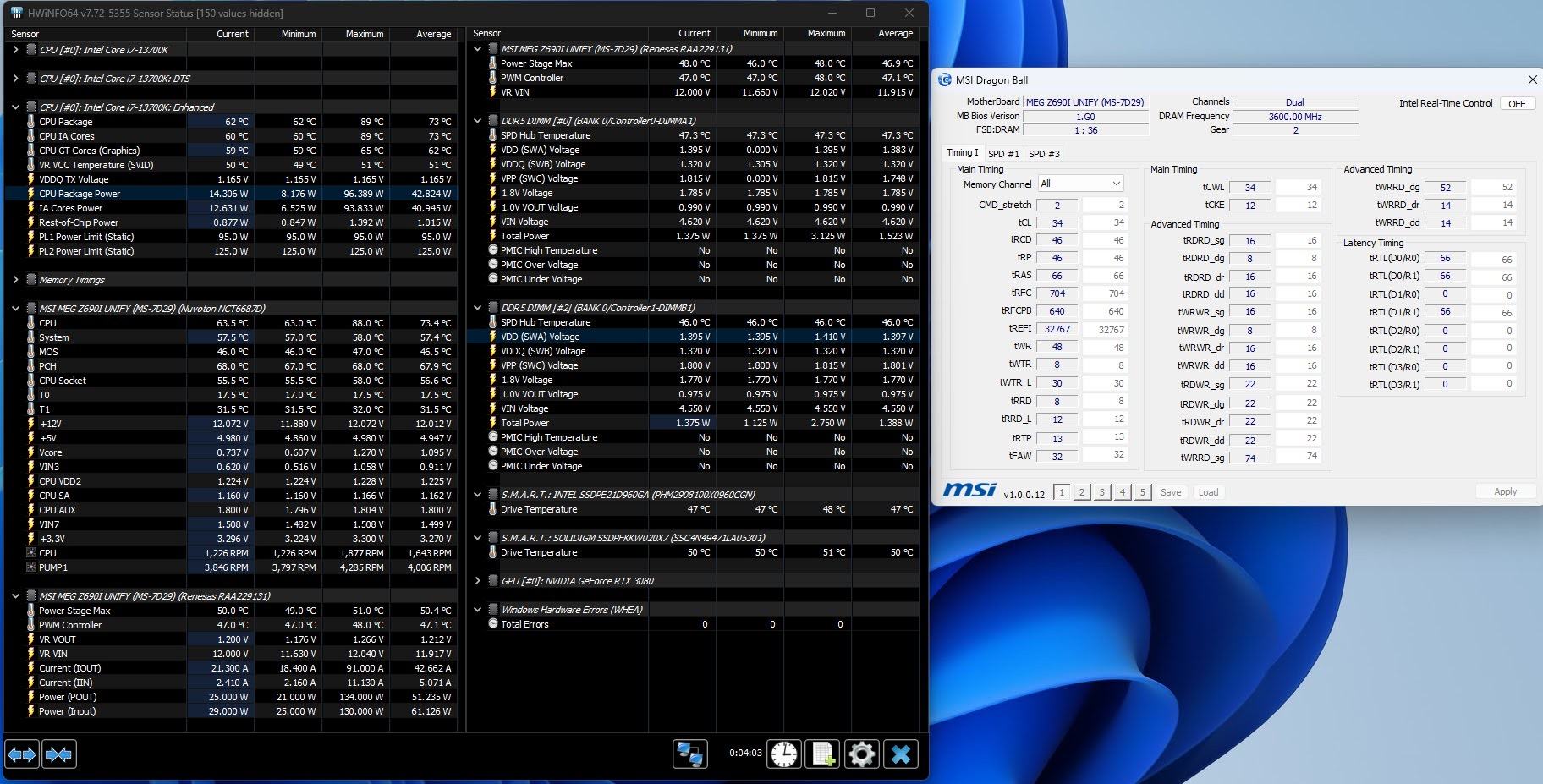Switch to the Timing I tab
The width and height of the screenshot is (1543, 784).
coord(962,153)
